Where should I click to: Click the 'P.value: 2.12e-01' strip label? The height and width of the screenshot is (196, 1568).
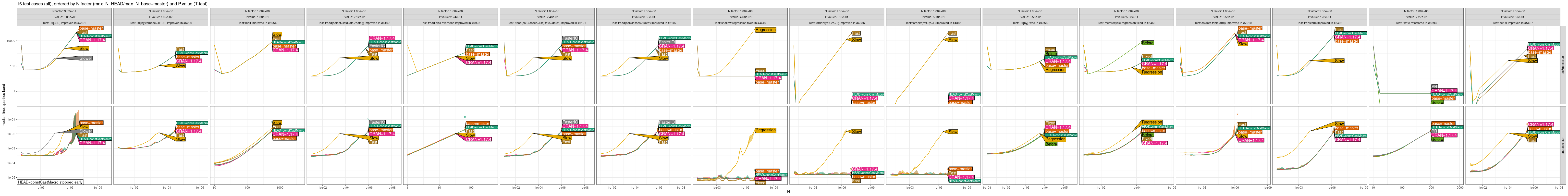tap(354, 17)
